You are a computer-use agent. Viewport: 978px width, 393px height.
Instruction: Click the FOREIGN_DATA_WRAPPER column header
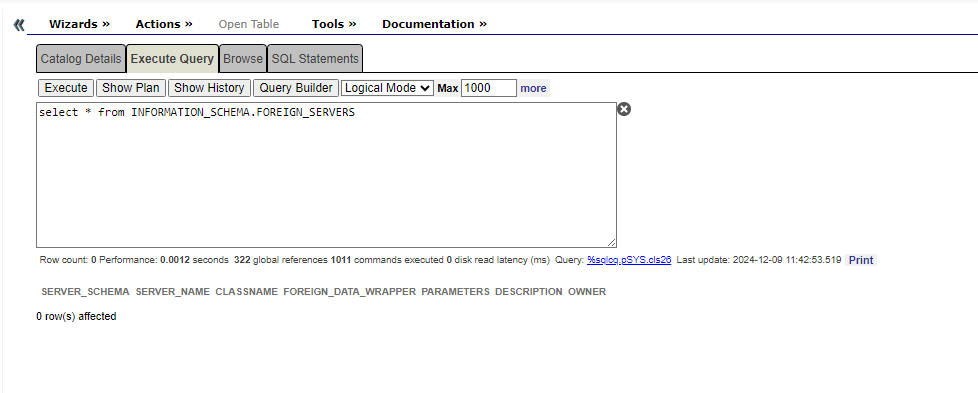349,291
